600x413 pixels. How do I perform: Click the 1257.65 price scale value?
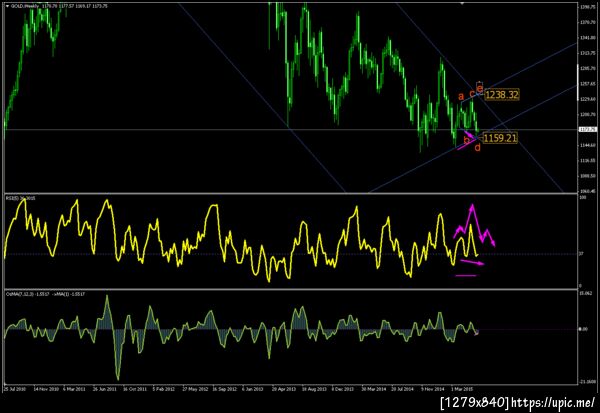coord(588,83)
